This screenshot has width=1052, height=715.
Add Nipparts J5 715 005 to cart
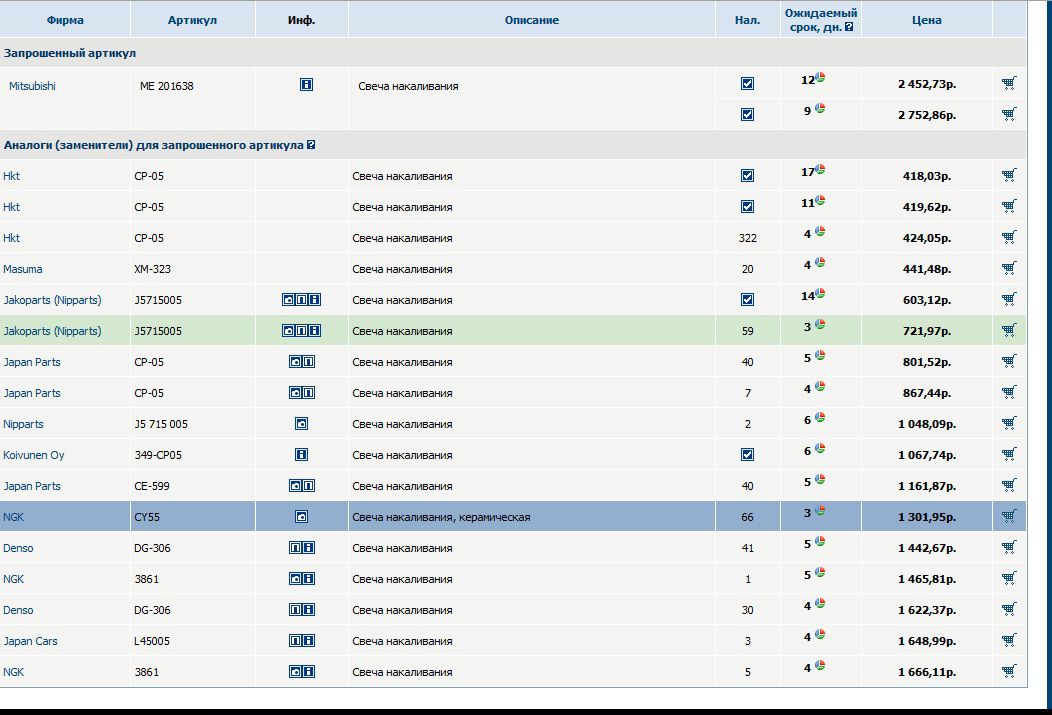(1008, 423)
